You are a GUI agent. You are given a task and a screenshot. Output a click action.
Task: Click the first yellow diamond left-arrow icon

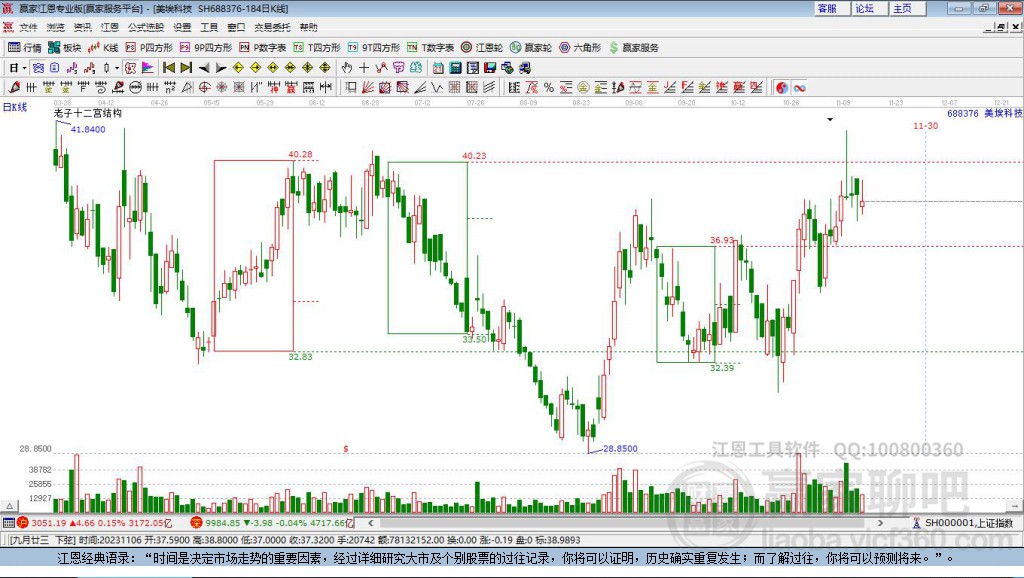tap(238, 67)
